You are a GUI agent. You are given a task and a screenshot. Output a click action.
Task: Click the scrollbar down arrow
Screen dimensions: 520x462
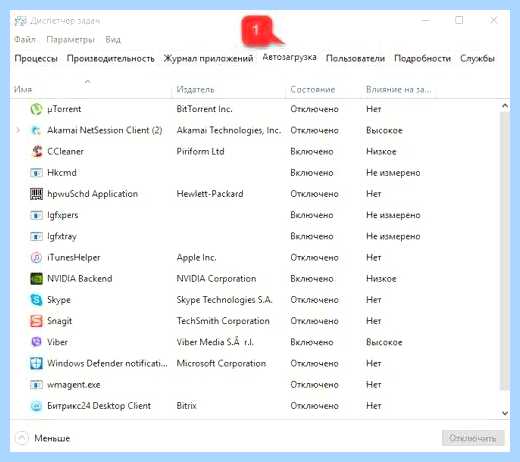pyautogui.click(x=505, y=413)
